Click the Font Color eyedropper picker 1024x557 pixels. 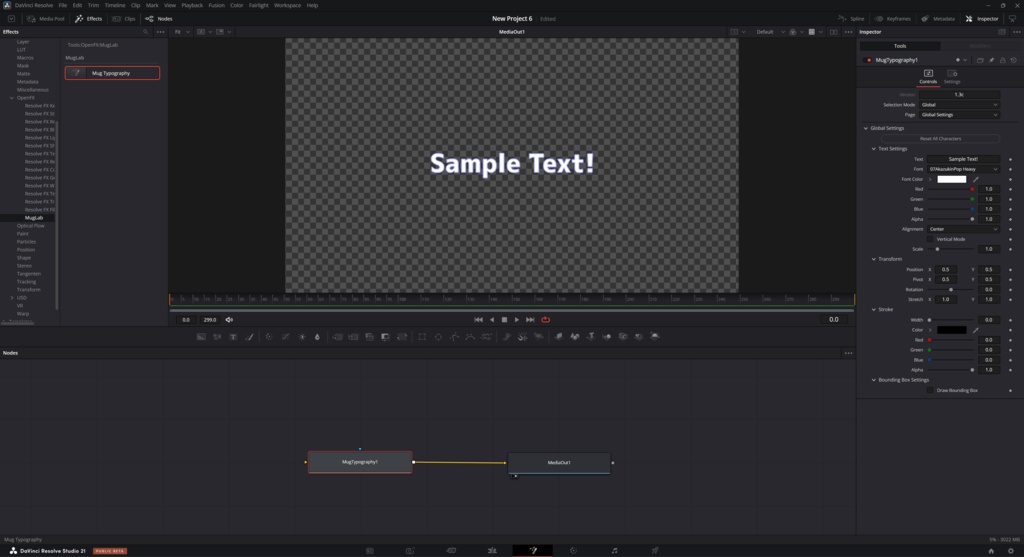tap(976, 180)
